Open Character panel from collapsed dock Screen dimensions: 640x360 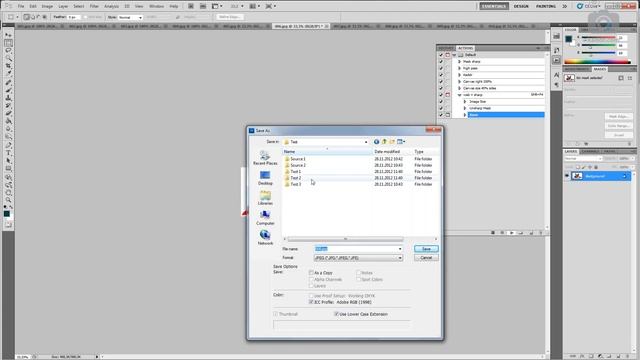coord(556,75)
